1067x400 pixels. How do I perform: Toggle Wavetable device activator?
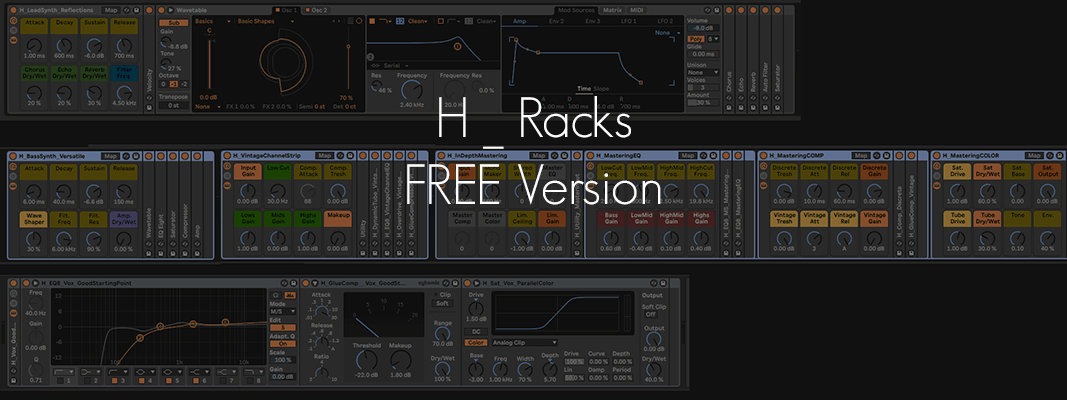click(x=162, y=10)
